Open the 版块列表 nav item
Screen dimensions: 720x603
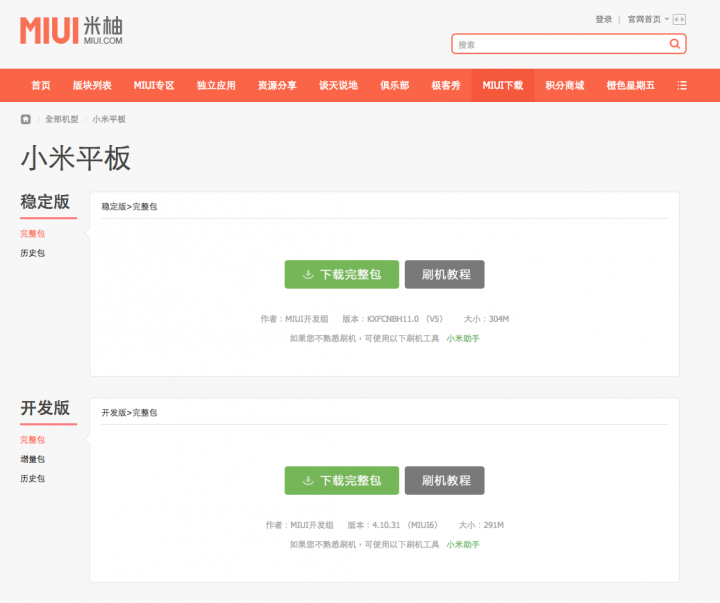pyautogui.click(x=92, y=85)
